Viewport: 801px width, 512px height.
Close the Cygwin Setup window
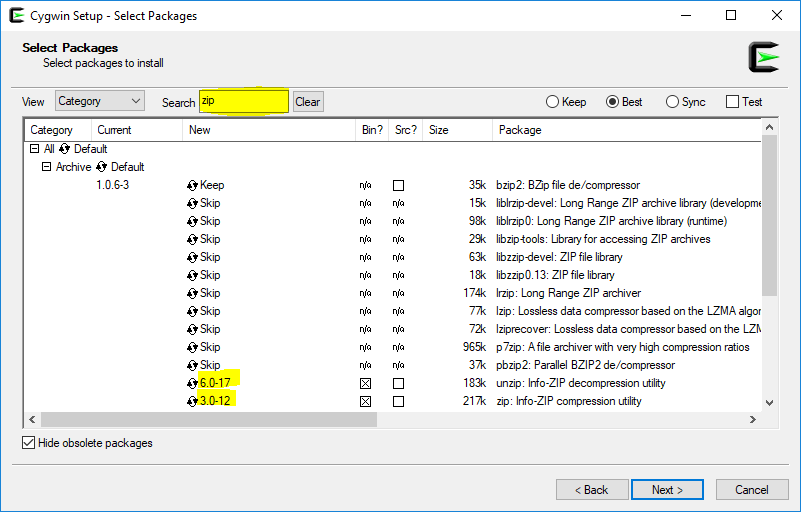coord(776,15)
